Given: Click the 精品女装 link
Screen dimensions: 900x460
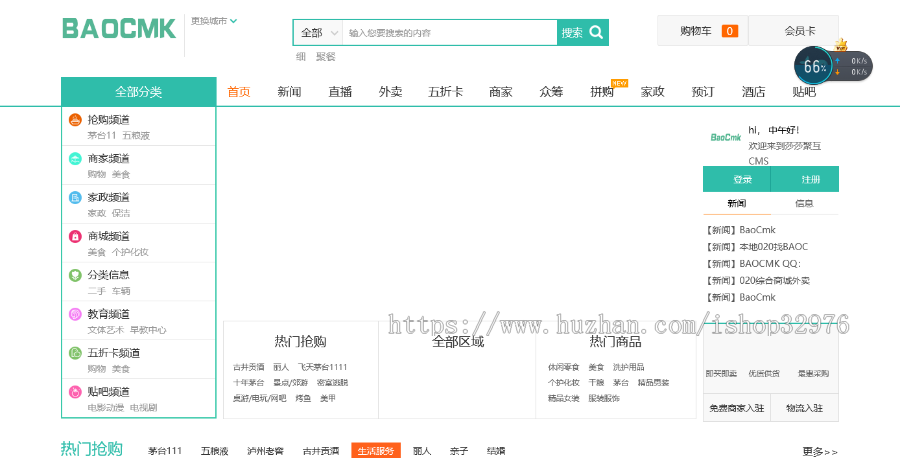Looking at the screenshot, I should (x=564, y=398).
